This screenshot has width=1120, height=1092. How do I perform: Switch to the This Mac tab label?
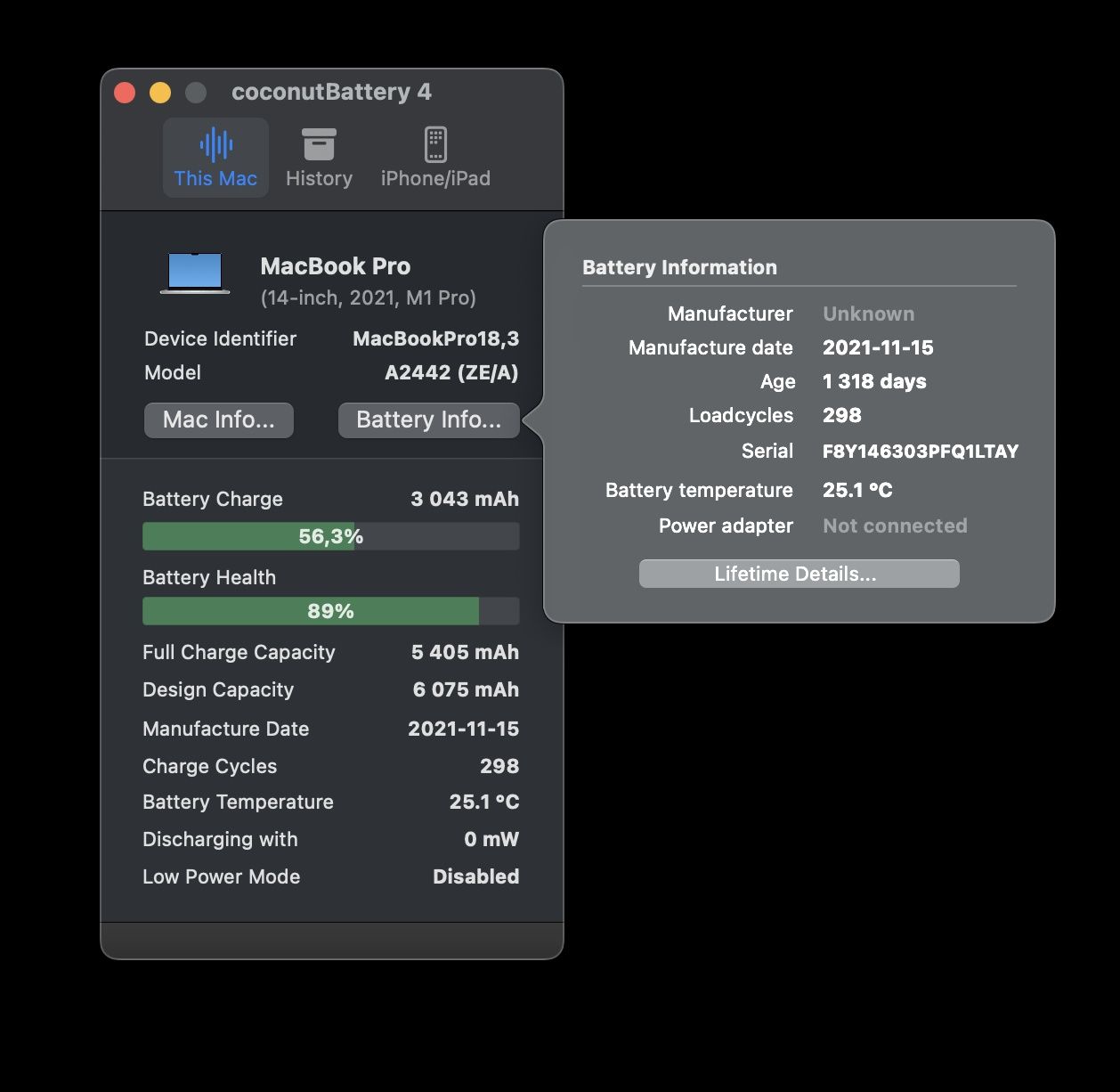tap(215, 178)
